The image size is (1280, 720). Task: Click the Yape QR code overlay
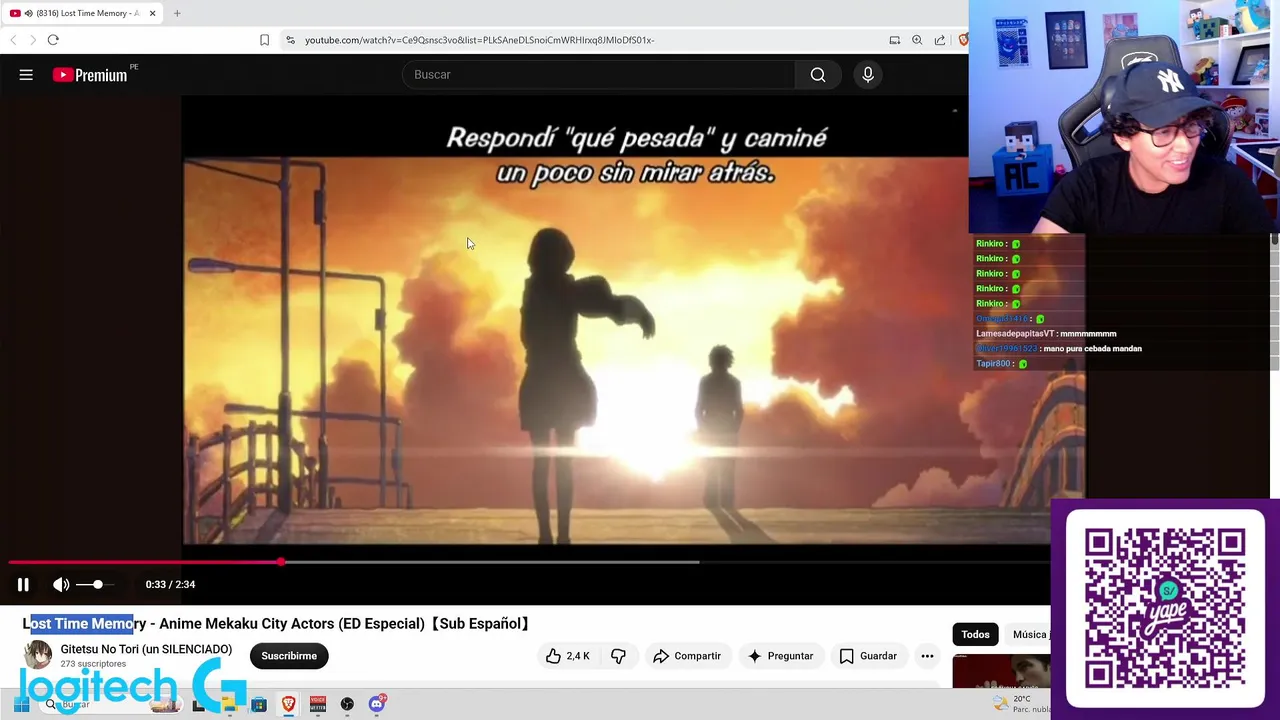[x=1165, y=609]
